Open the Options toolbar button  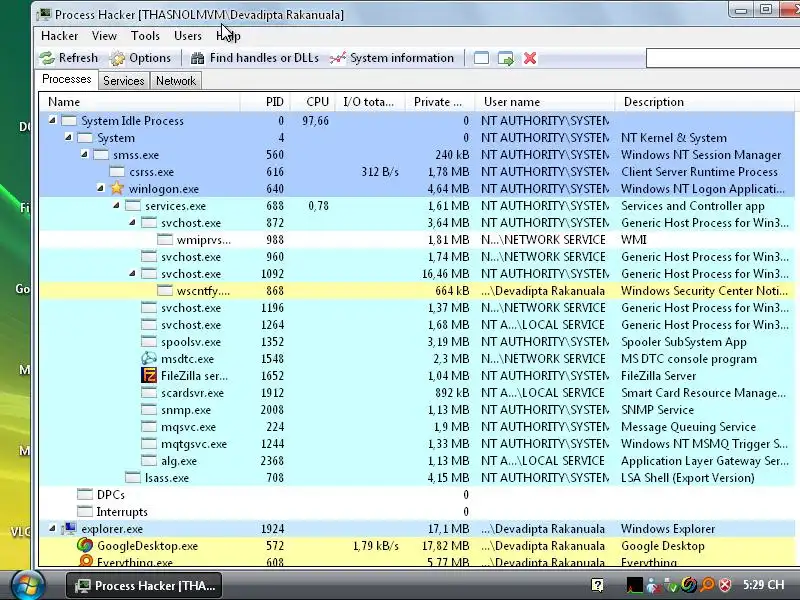pos(141,58)
